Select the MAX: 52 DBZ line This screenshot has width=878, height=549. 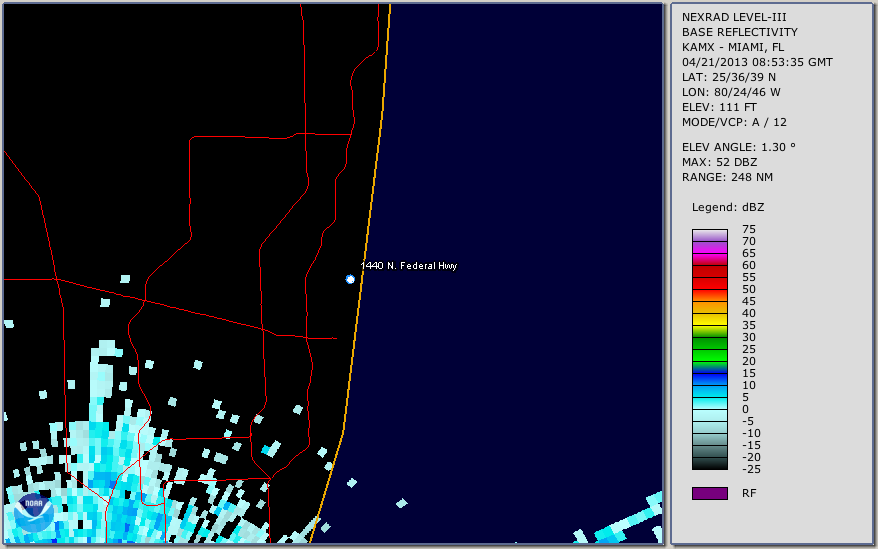[720, 162]
